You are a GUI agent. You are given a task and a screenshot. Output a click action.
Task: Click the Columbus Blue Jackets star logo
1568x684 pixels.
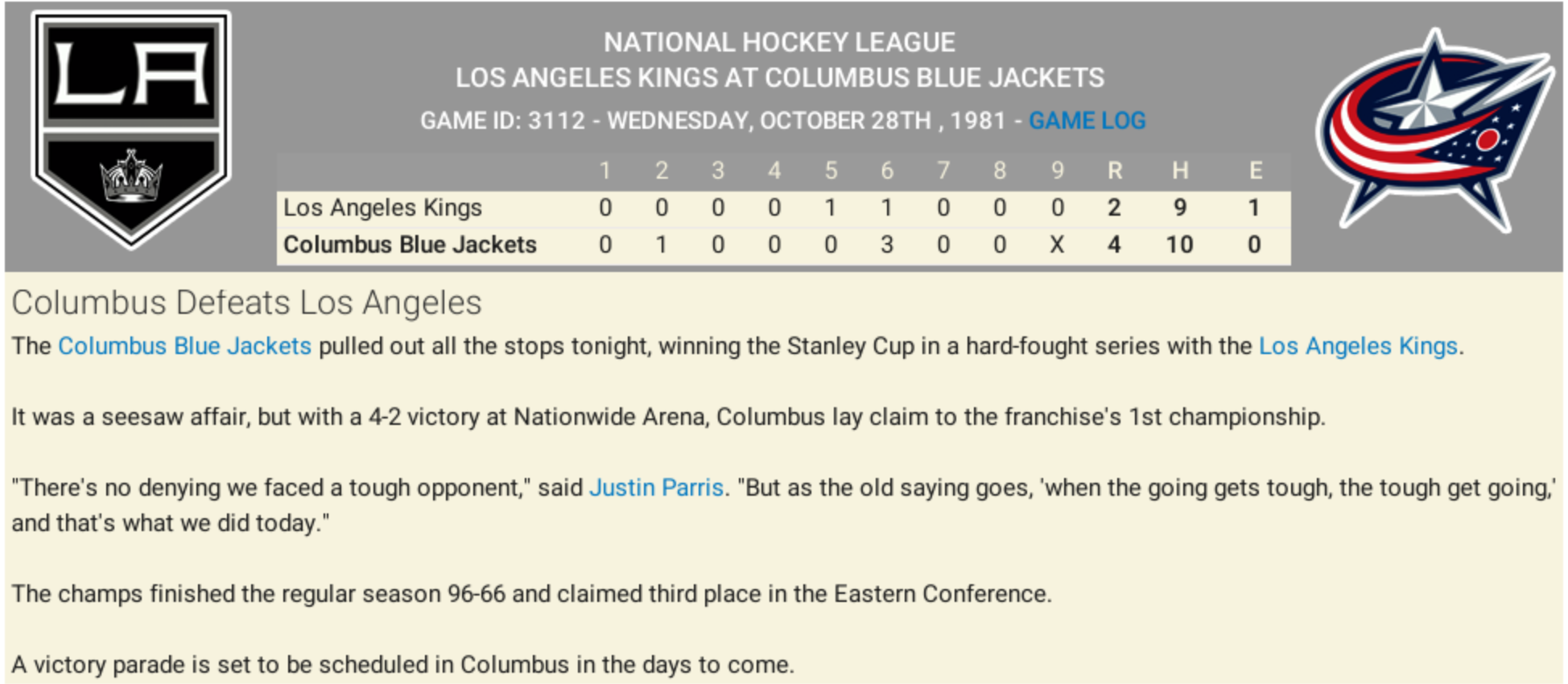1434,129
